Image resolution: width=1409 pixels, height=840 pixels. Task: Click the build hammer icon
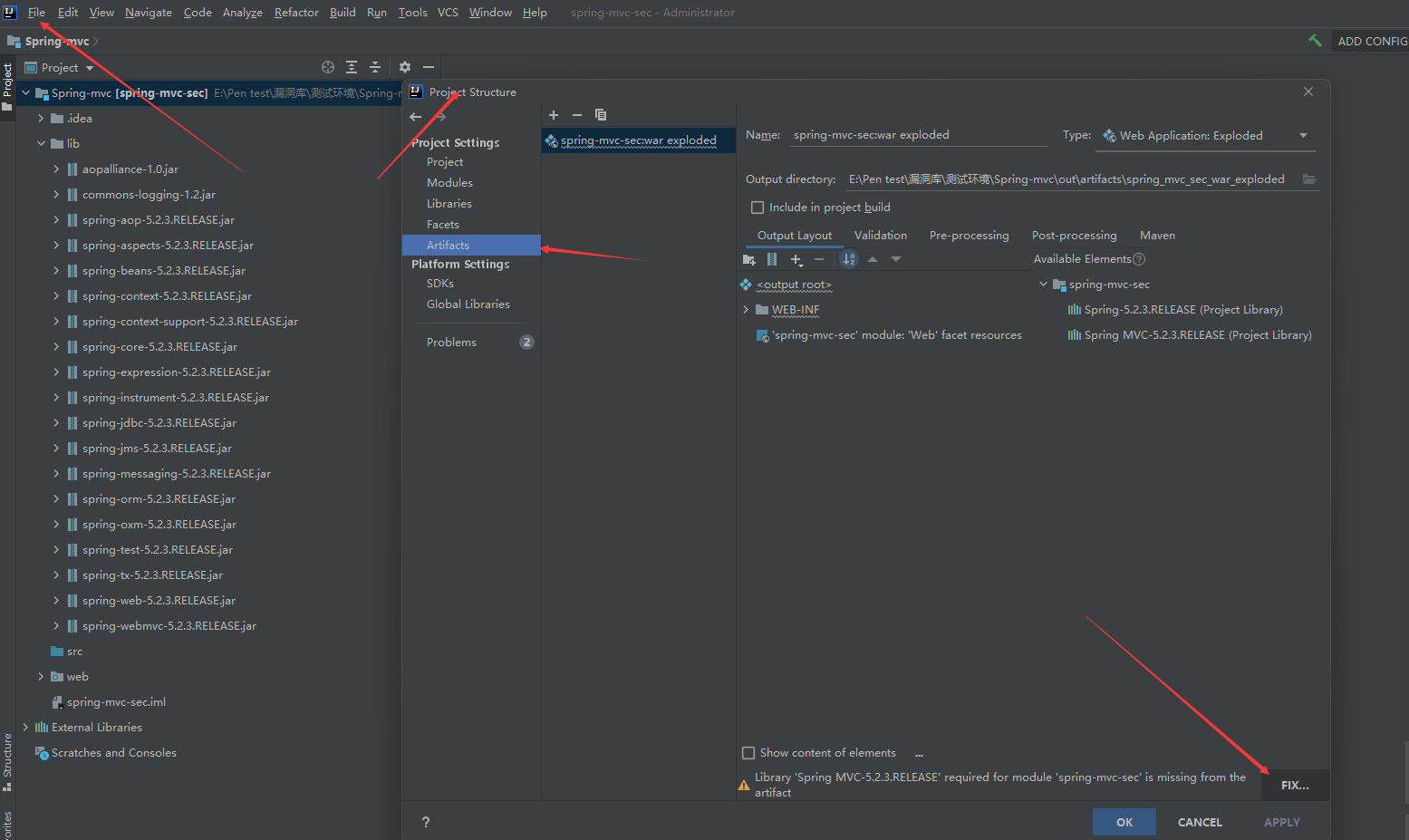1315,41
